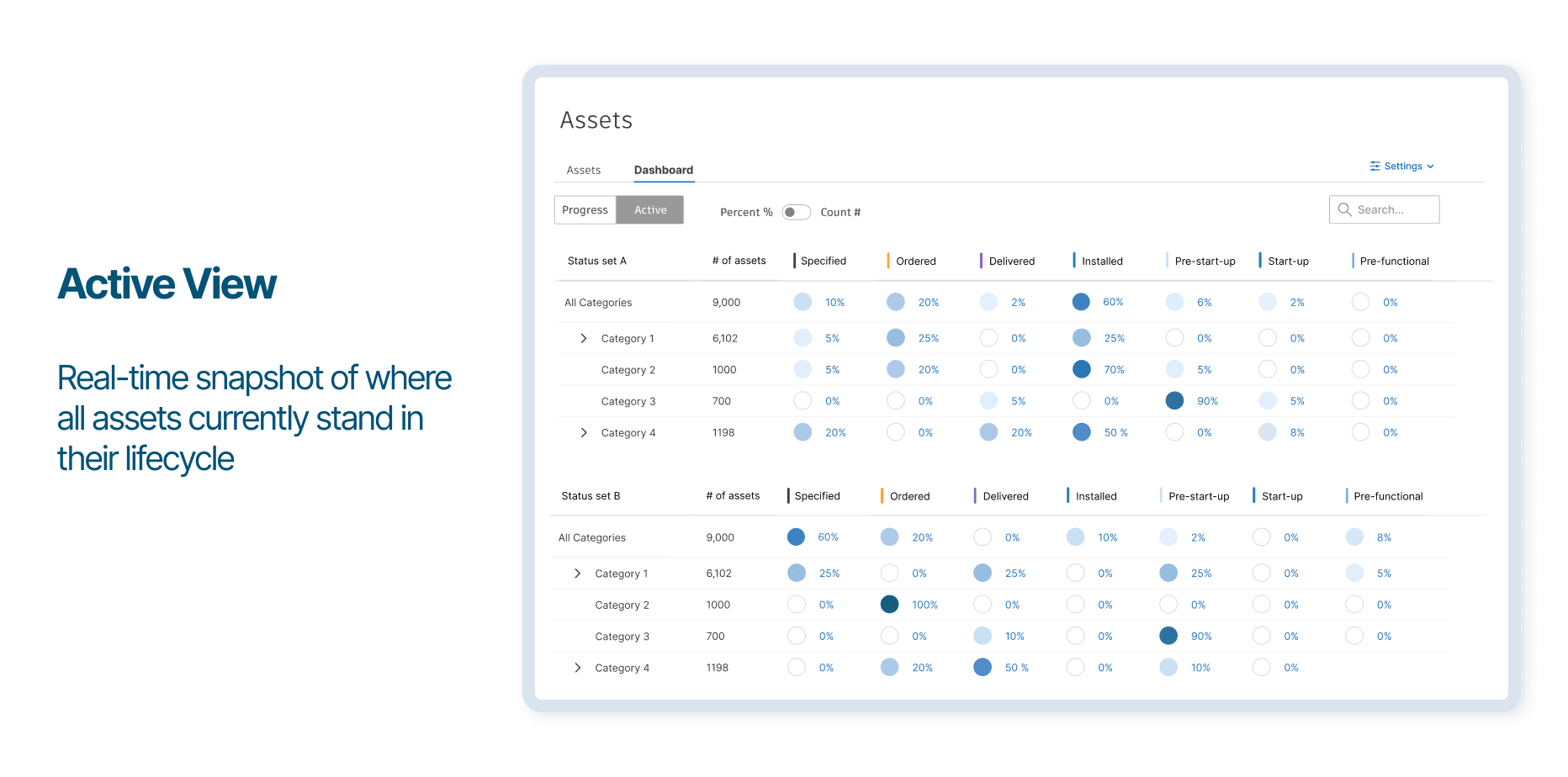Click Category 3 in Status set A
The image size is (1568, 777).
[628, 401]
